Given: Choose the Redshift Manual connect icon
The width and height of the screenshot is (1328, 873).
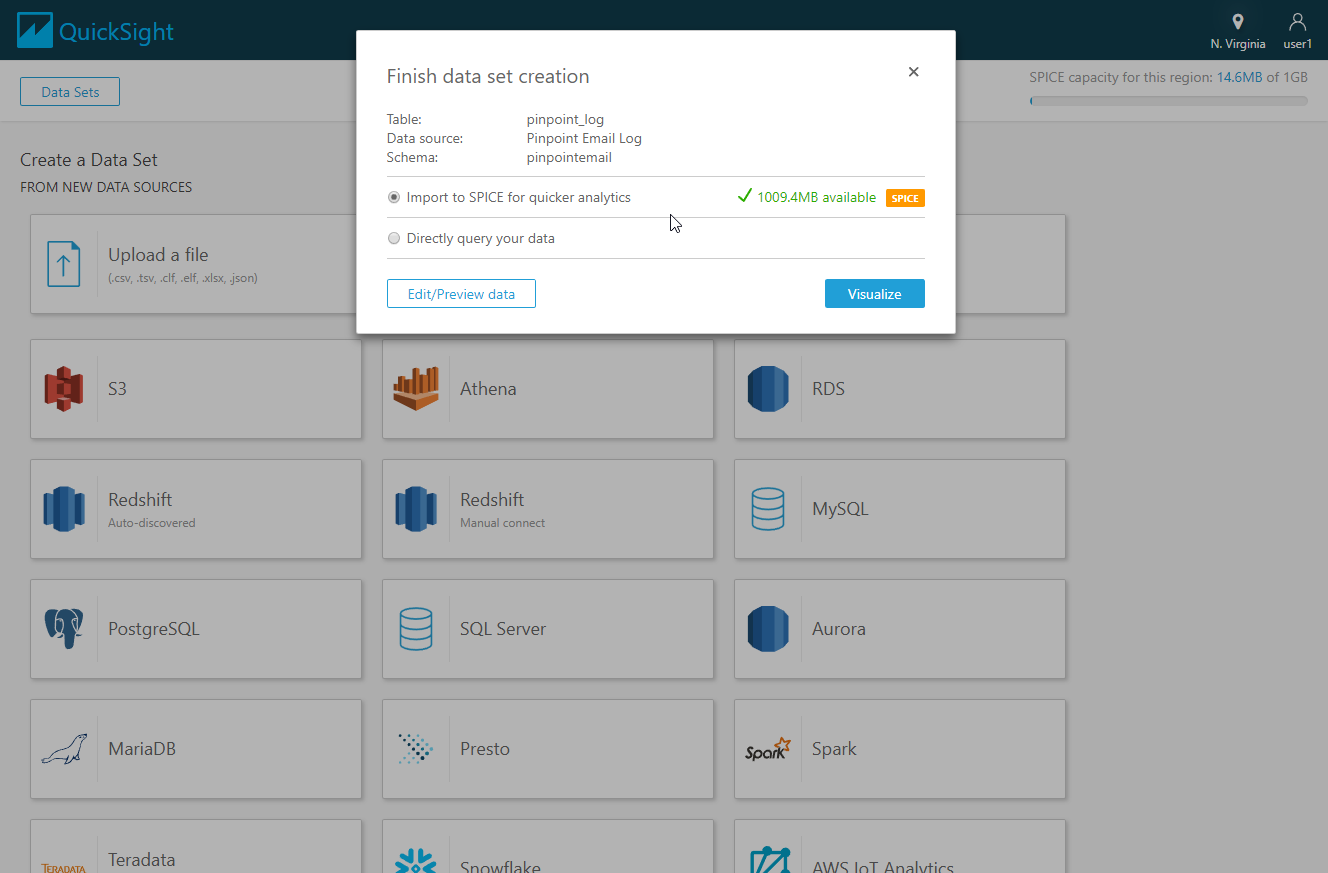Looking at the screenshot, I should click(x=416, y=509).
